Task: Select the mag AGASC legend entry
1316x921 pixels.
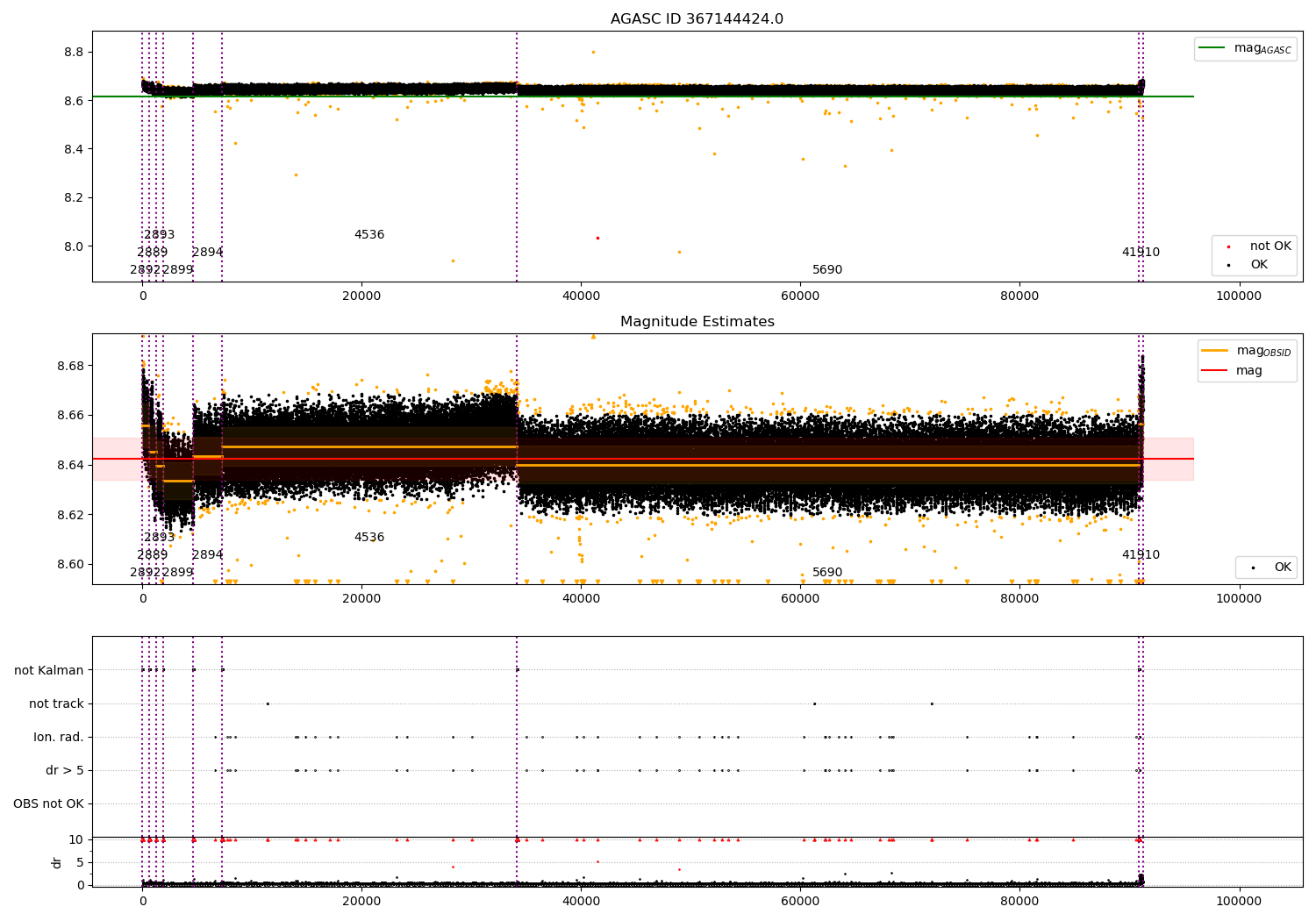Action: [x=1245, y=48]
